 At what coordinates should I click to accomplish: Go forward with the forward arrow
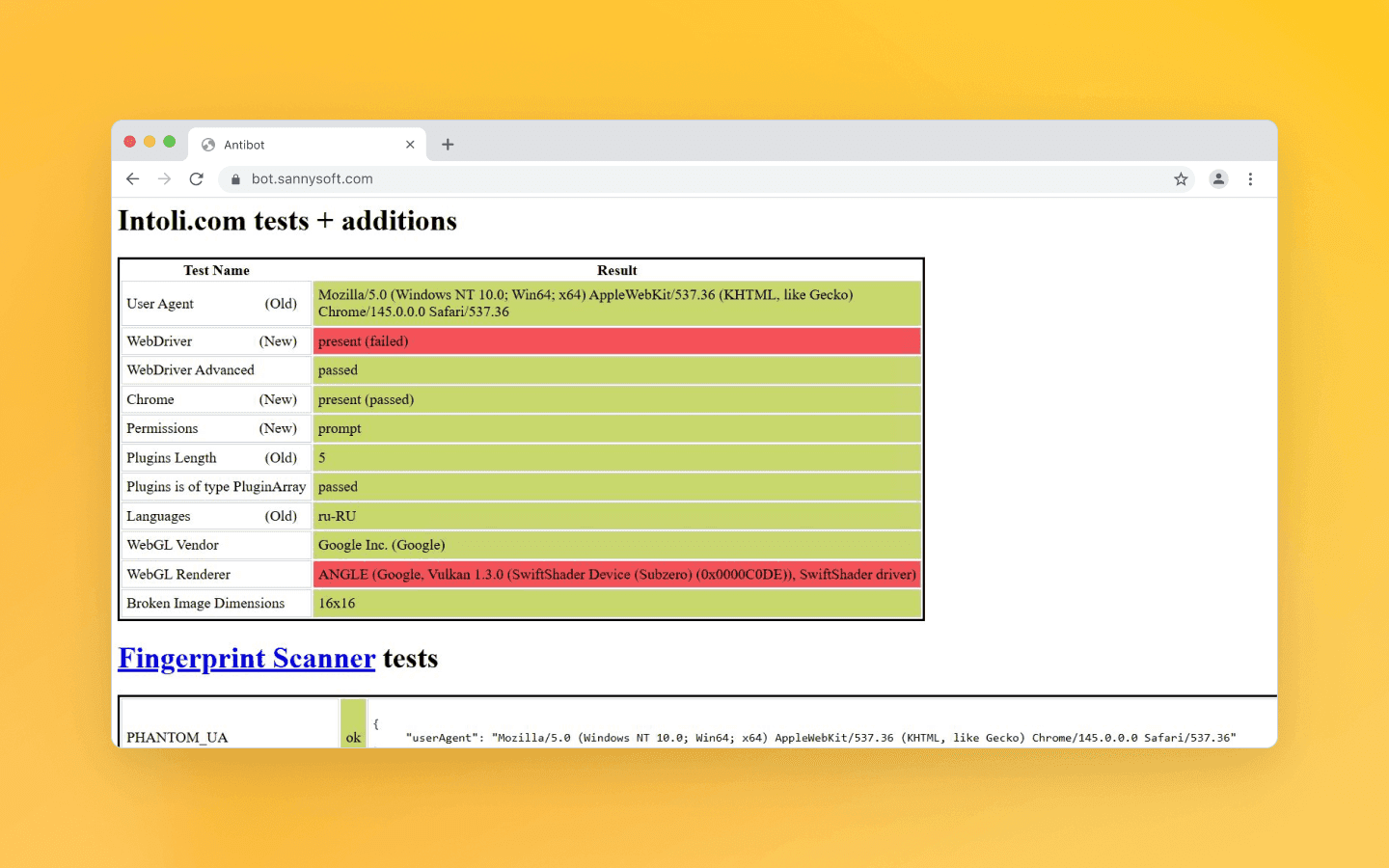pyautogui.click(x=165, y=179)
